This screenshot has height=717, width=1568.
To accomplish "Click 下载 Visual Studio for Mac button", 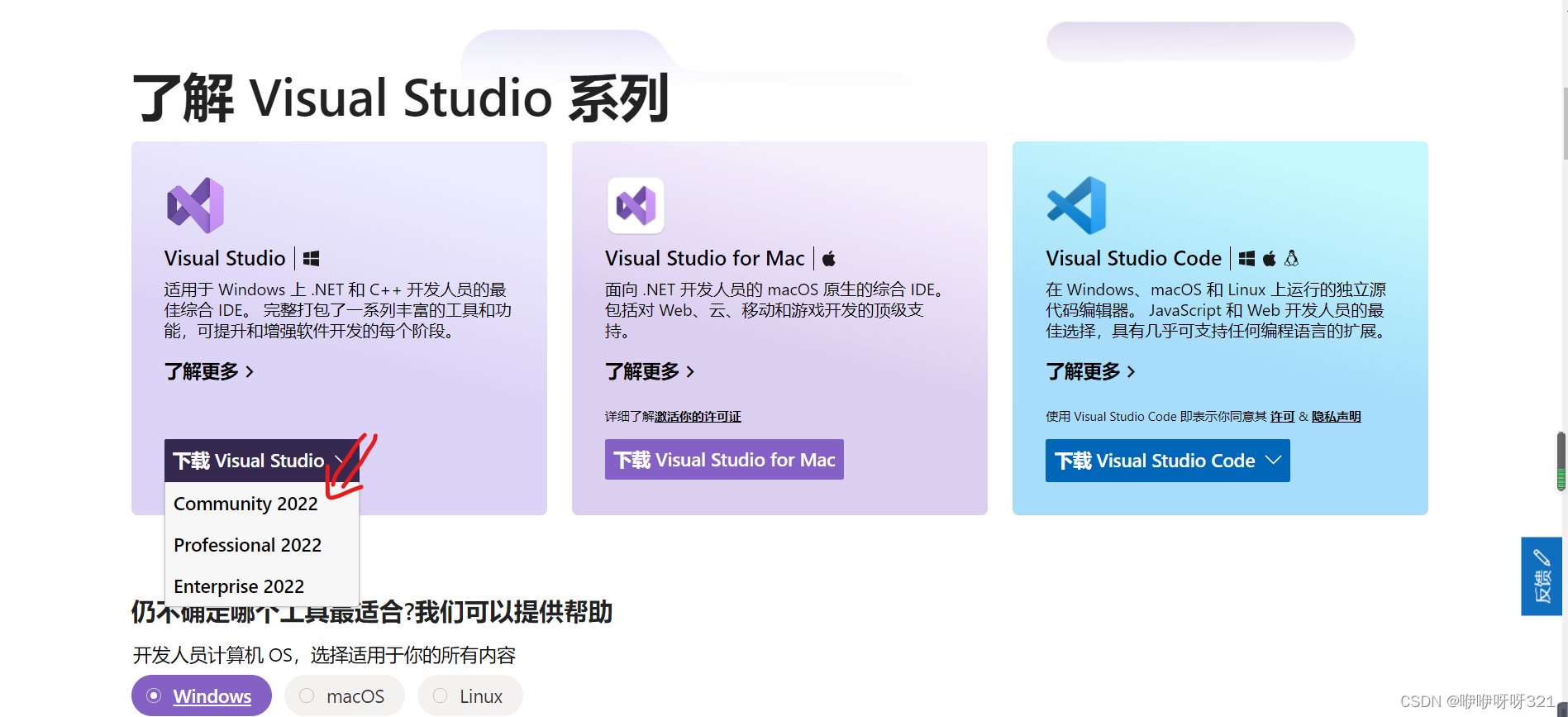I will [724, 460].
